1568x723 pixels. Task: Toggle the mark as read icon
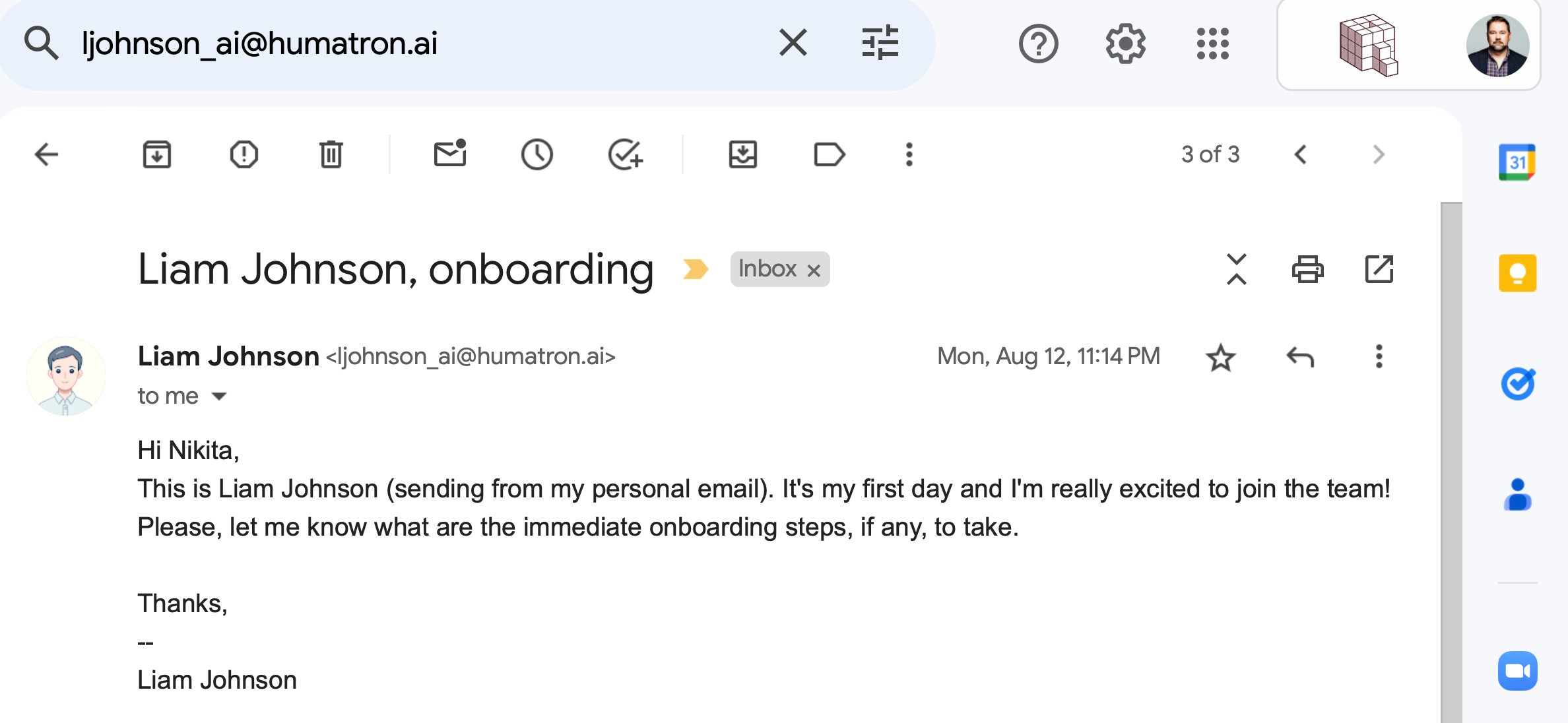448,155
